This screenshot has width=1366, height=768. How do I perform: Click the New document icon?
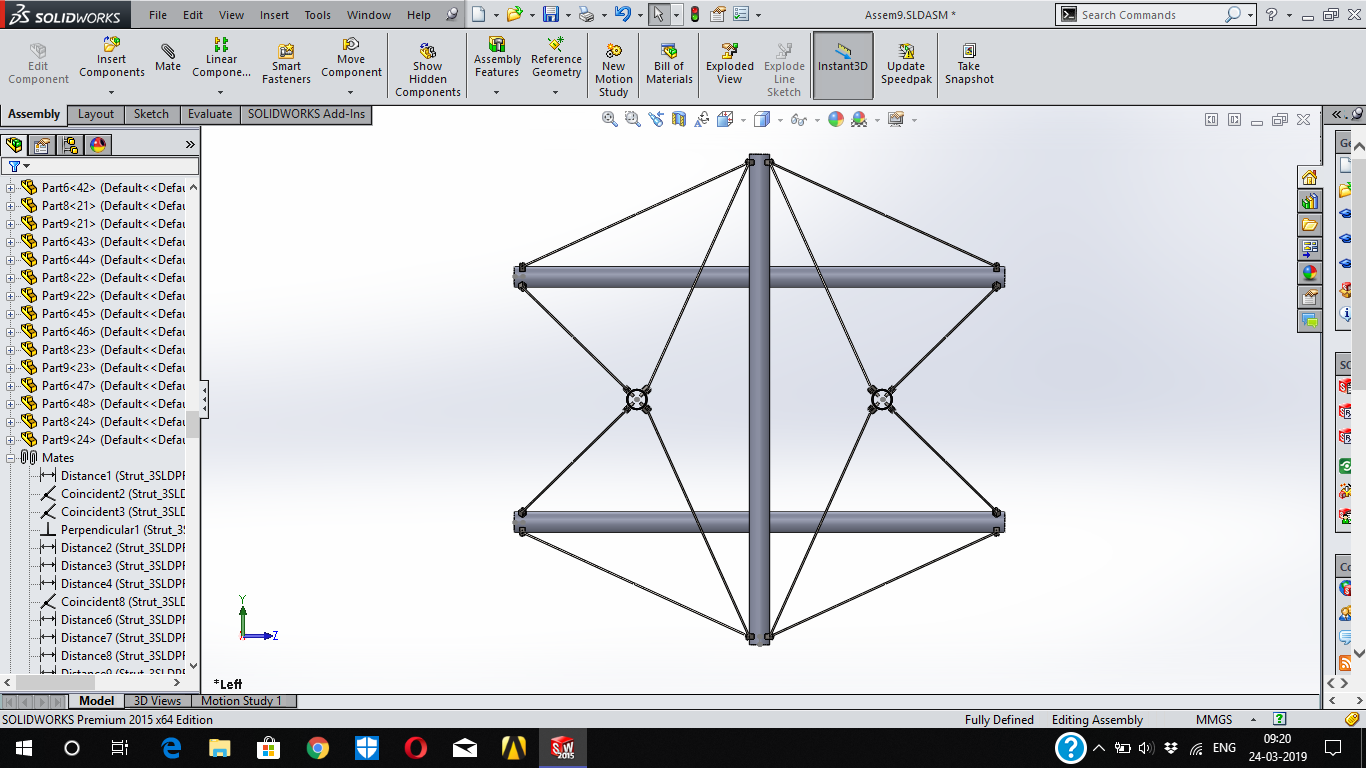[x=479, y=14]
